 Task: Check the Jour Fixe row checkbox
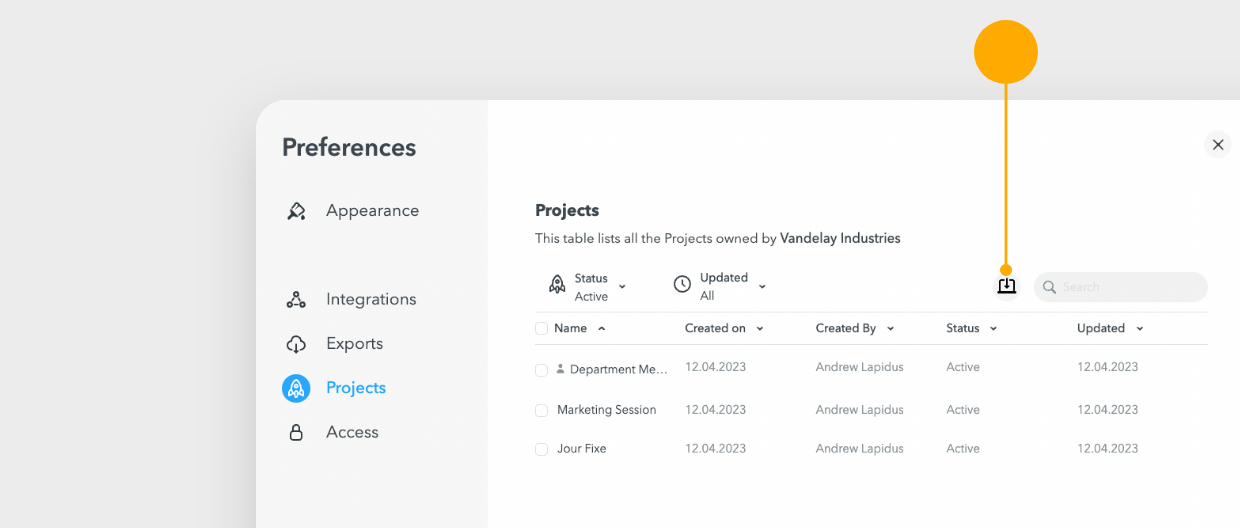click(541, 449)
